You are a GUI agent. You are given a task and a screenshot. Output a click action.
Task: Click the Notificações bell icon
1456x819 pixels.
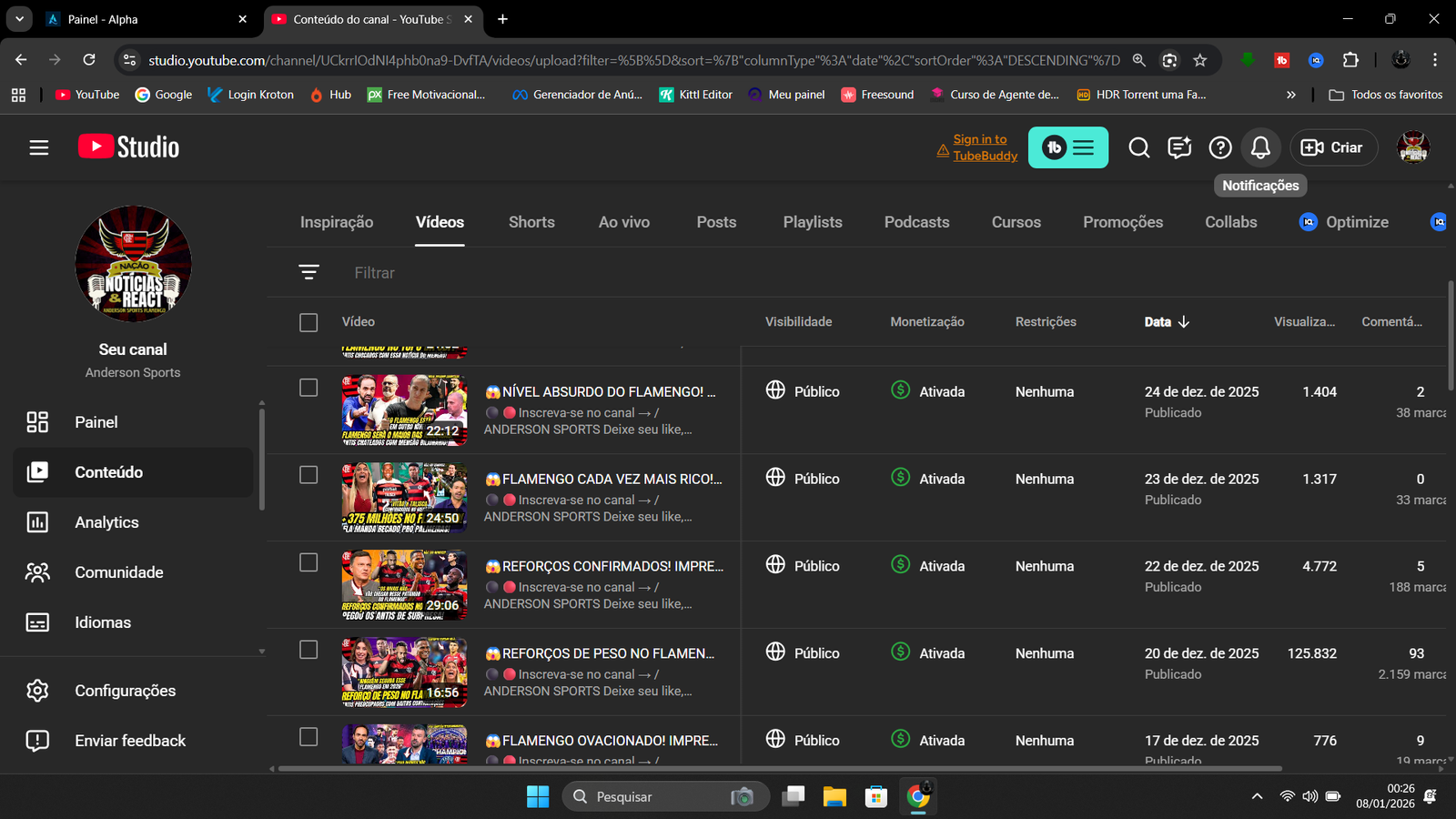[1260, 147]
